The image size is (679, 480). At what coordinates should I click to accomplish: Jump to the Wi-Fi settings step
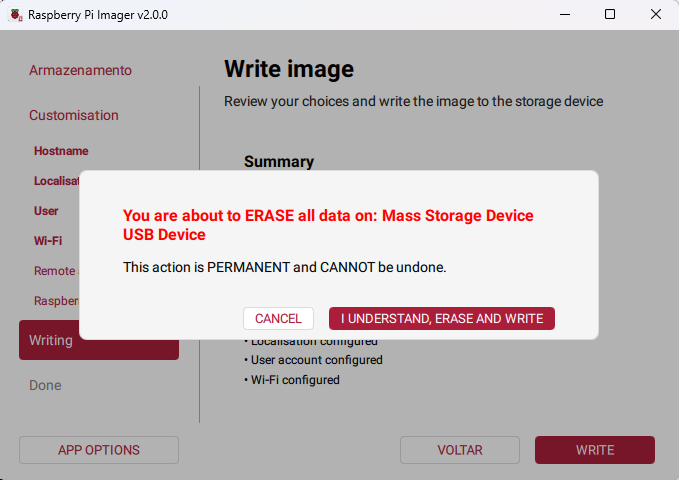48,241
